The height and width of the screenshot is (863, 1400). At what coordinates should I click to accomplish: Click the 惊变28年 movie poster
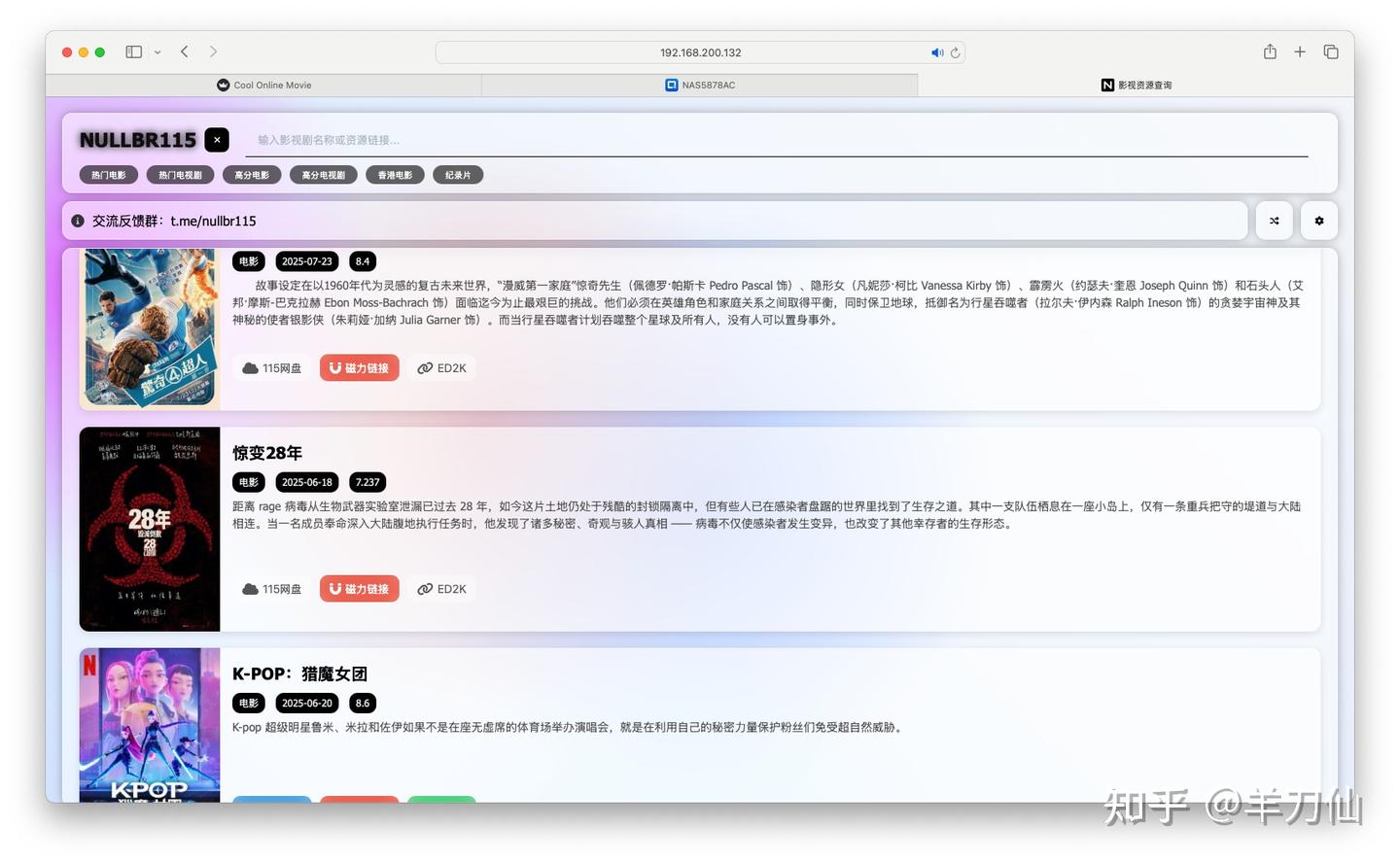pyautogui.click(x=149, y=529)
